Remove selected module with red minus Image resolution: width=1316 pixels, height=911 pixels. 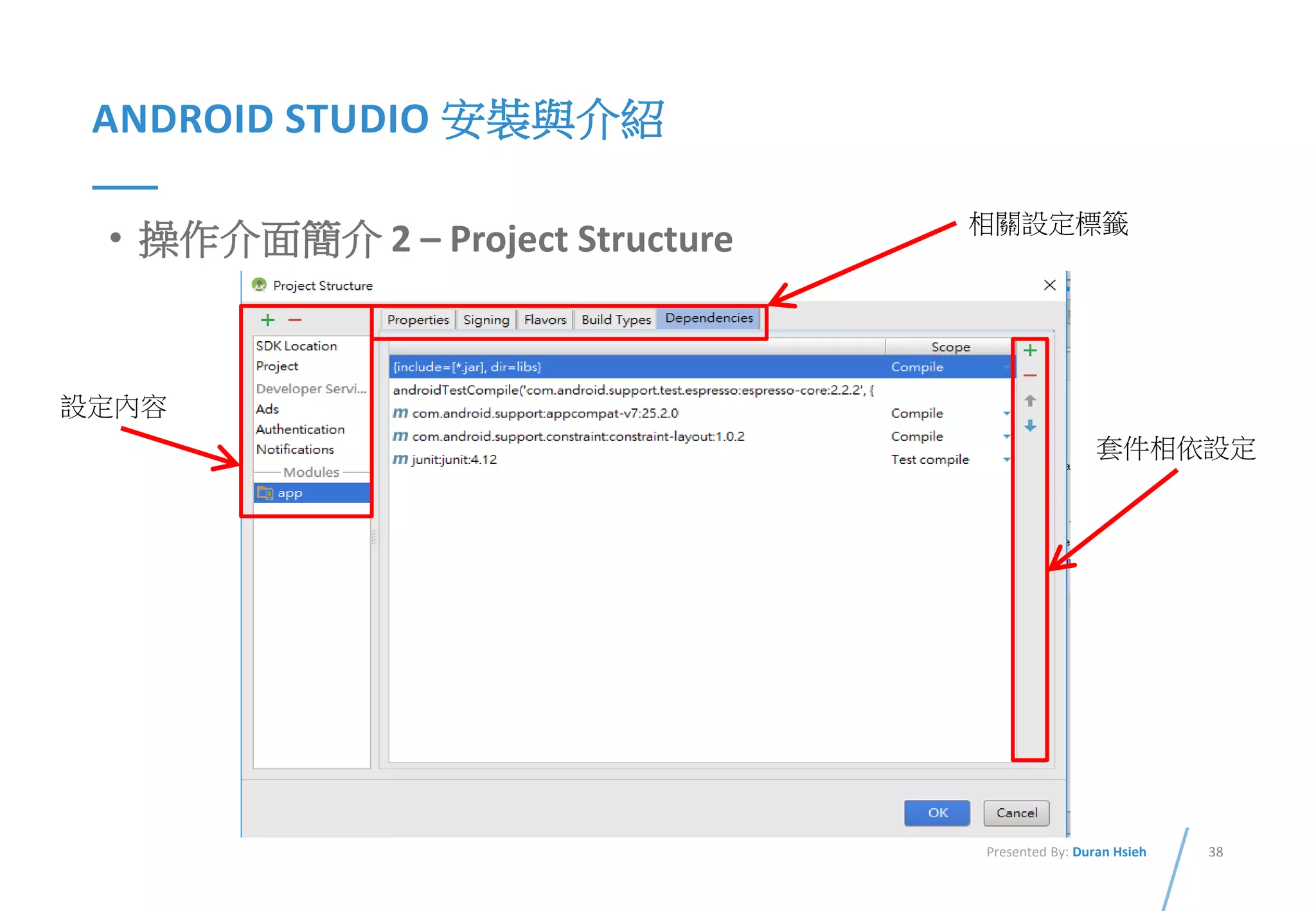(x=295, y=320)
